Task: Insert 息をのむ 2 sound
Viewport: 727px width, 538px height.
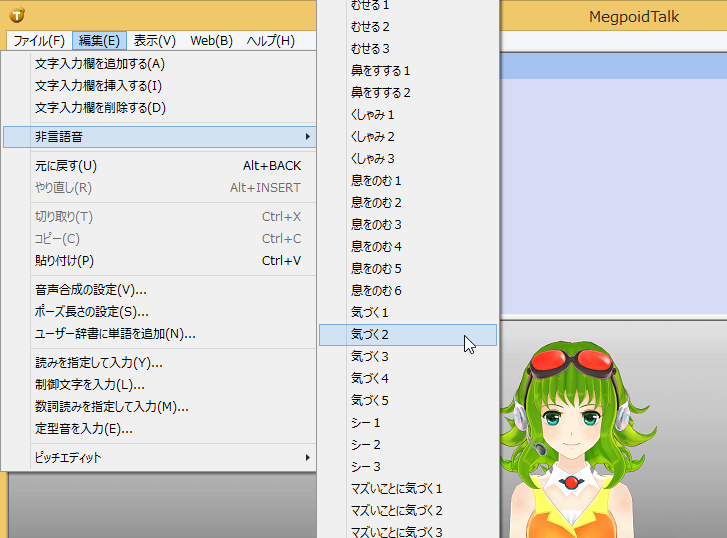Action: point(408,203)
